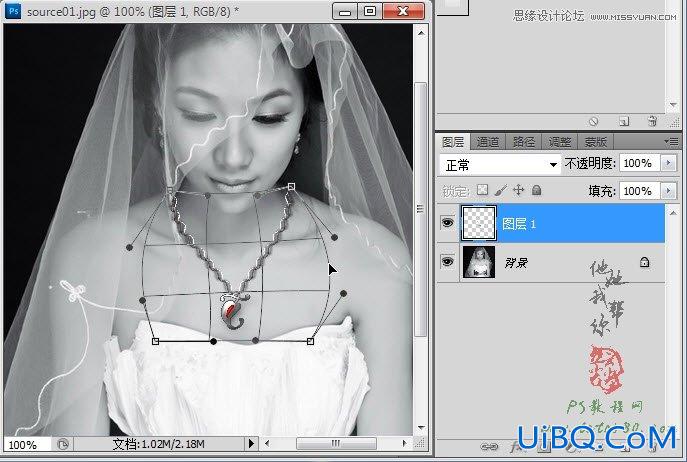Open the 正常 blend mode dropdown

(500, 165)
